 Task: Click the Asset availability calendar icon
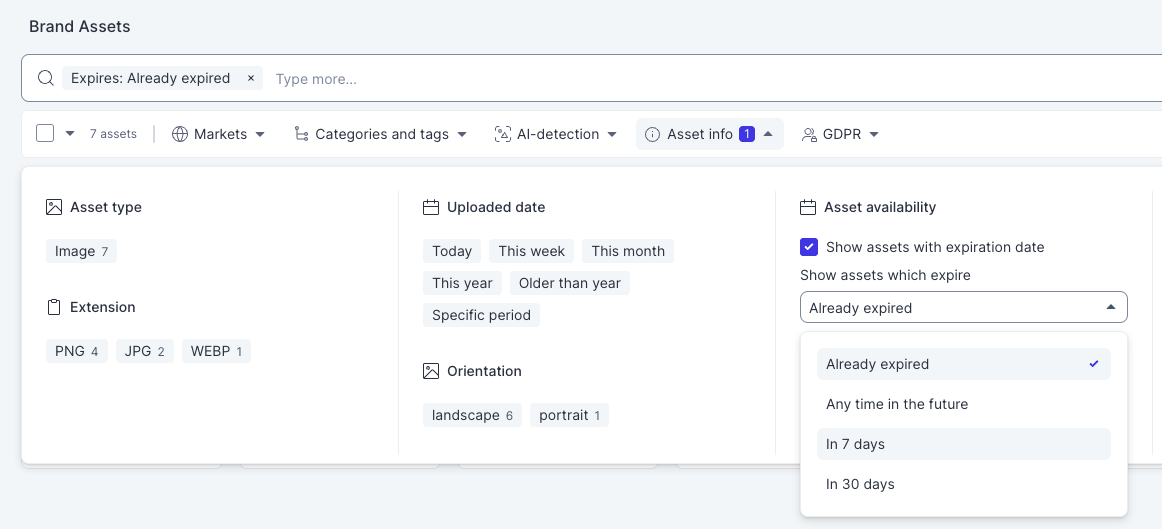(x=808, y=207)
